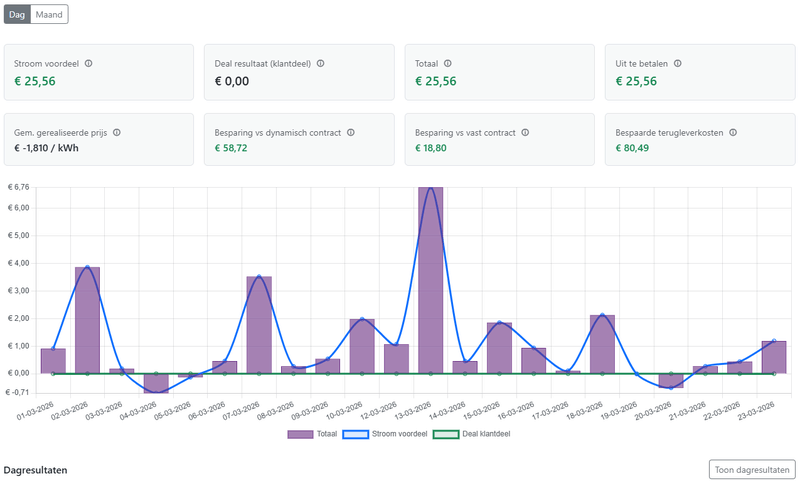Screen dimensions: 800x481
Task: Click the bar for 07-03-2026
Action: 259,325
